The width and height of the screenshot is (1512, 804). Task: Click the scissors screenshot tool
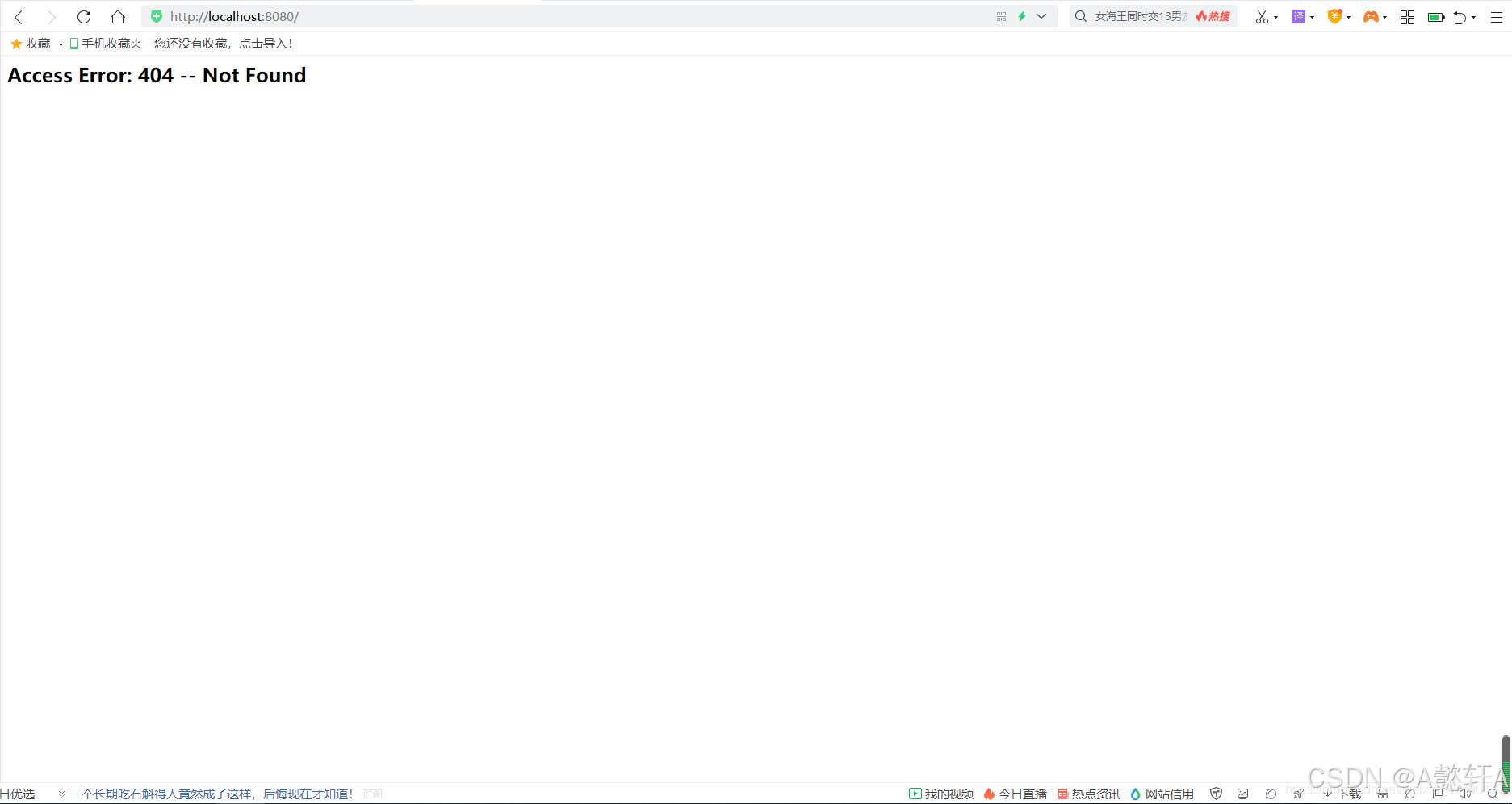coord(1262,17)
